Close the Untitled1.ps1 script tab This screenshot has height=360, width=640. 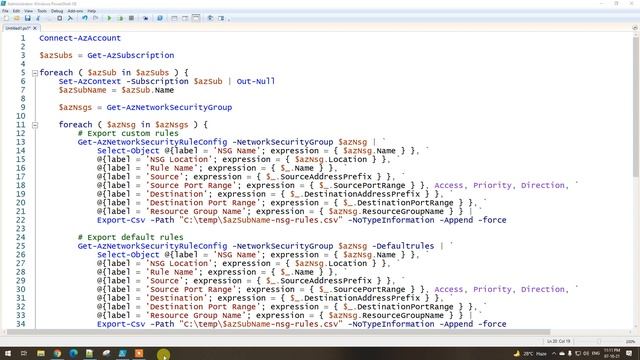(x=35, y=28)
